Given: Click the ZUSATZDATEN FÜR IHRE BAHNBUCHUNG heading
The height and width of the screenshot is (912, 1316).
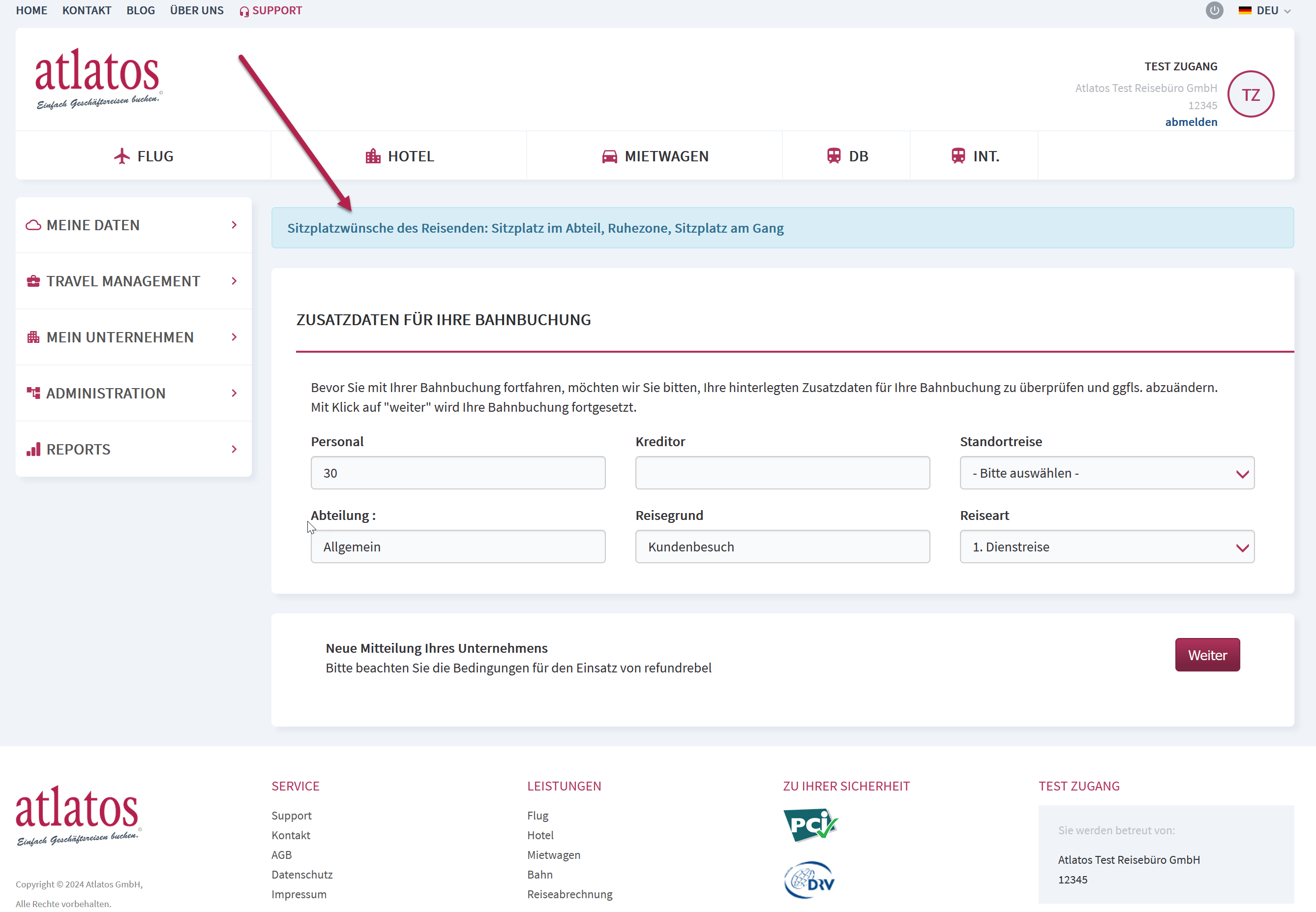Looking at the screenshot, I should tap(443, 319).
